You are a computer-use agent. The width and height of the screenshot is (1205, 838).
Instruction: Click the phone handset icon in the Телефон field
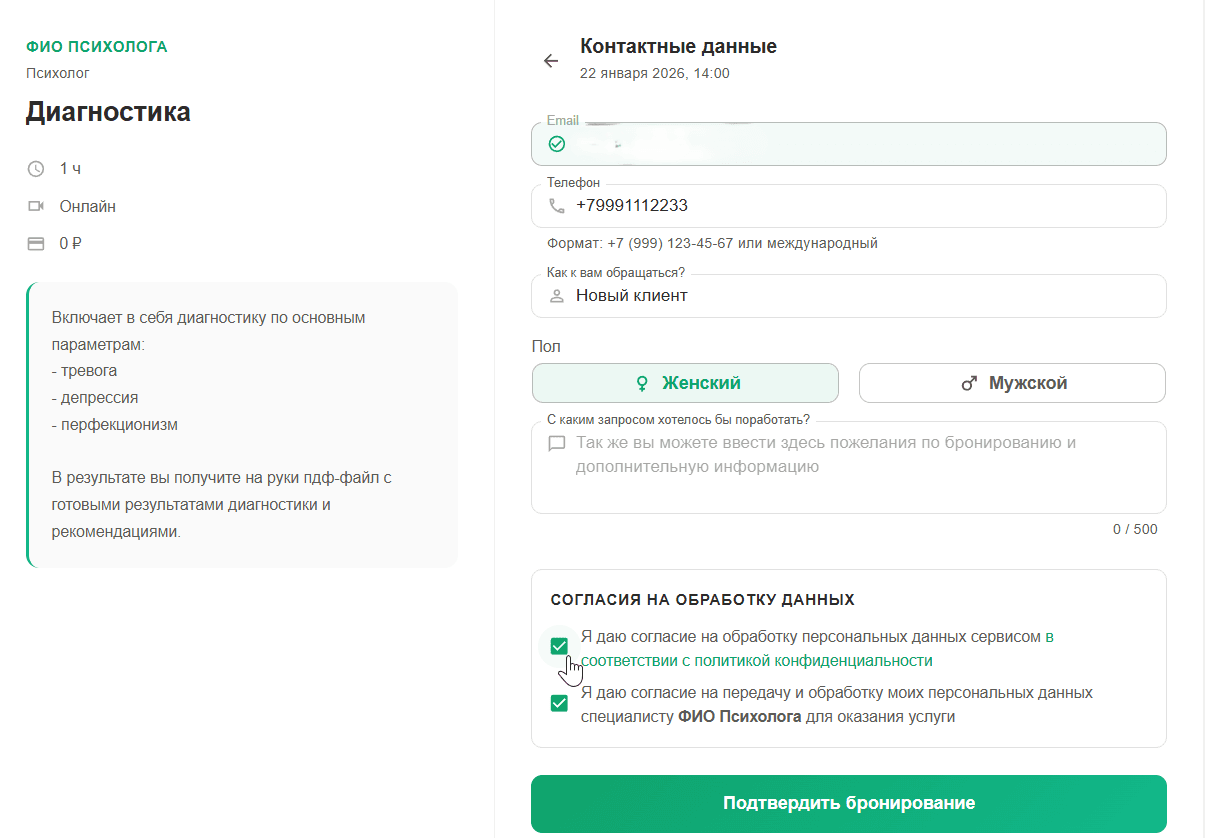coord(558,206)
